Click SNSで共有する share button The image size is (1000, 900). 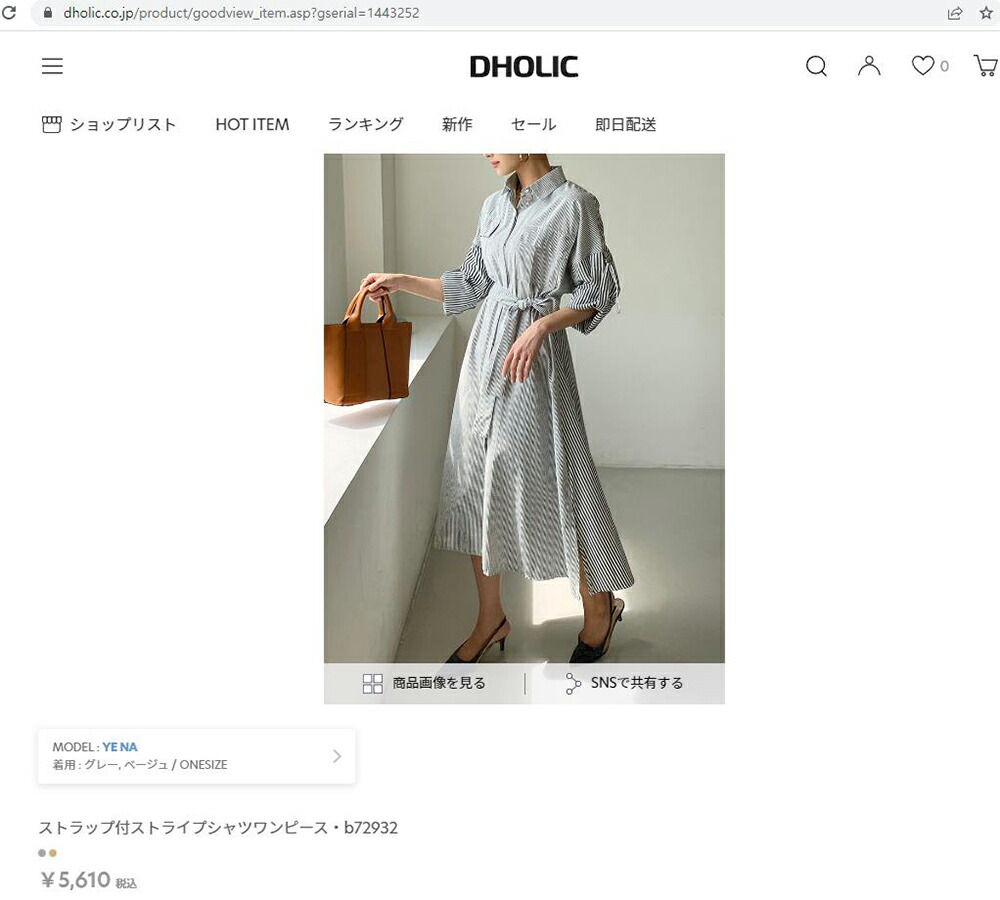point(624,683)
